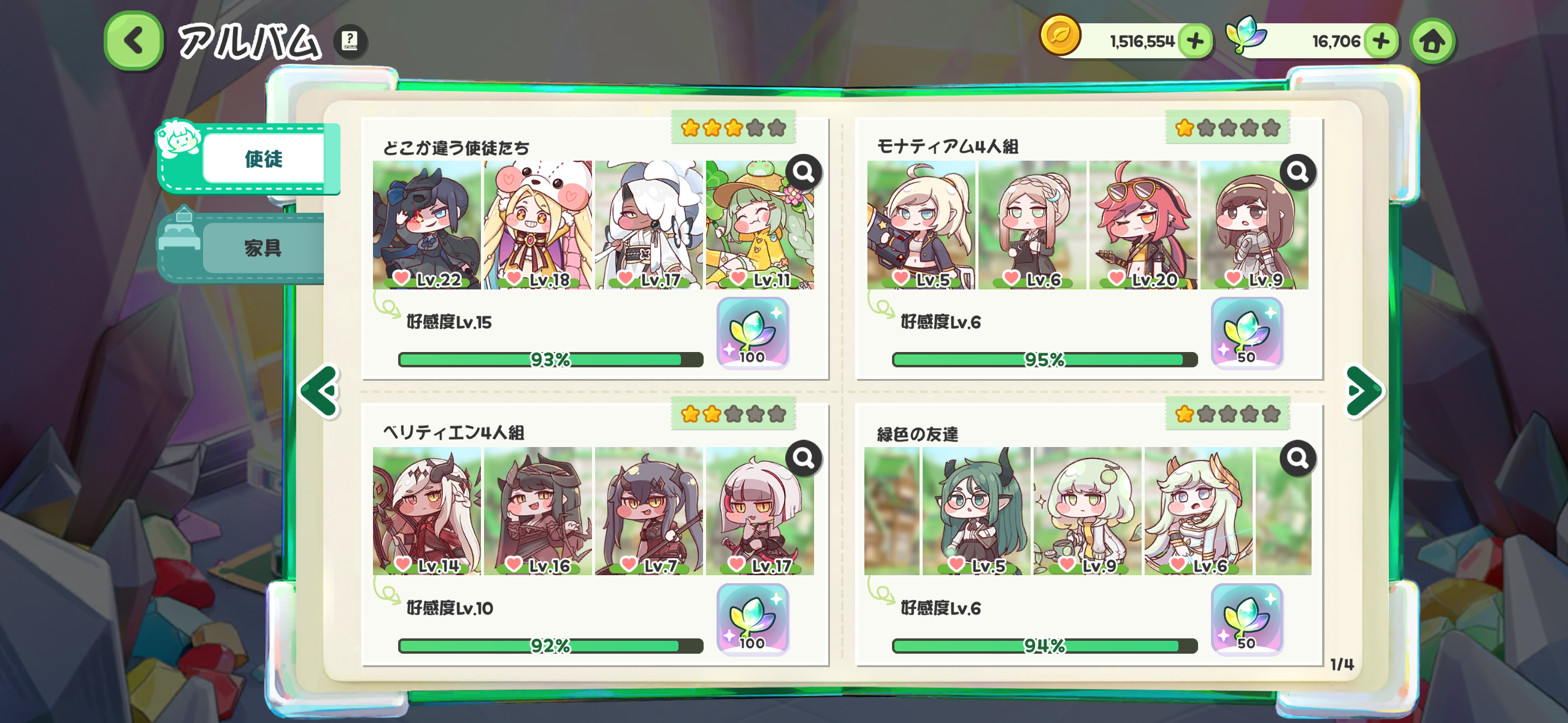The width and height of the screenshot is (1568, 723).
Task: Go to the previous album page arrow
Action: click(x=320, y=391)
